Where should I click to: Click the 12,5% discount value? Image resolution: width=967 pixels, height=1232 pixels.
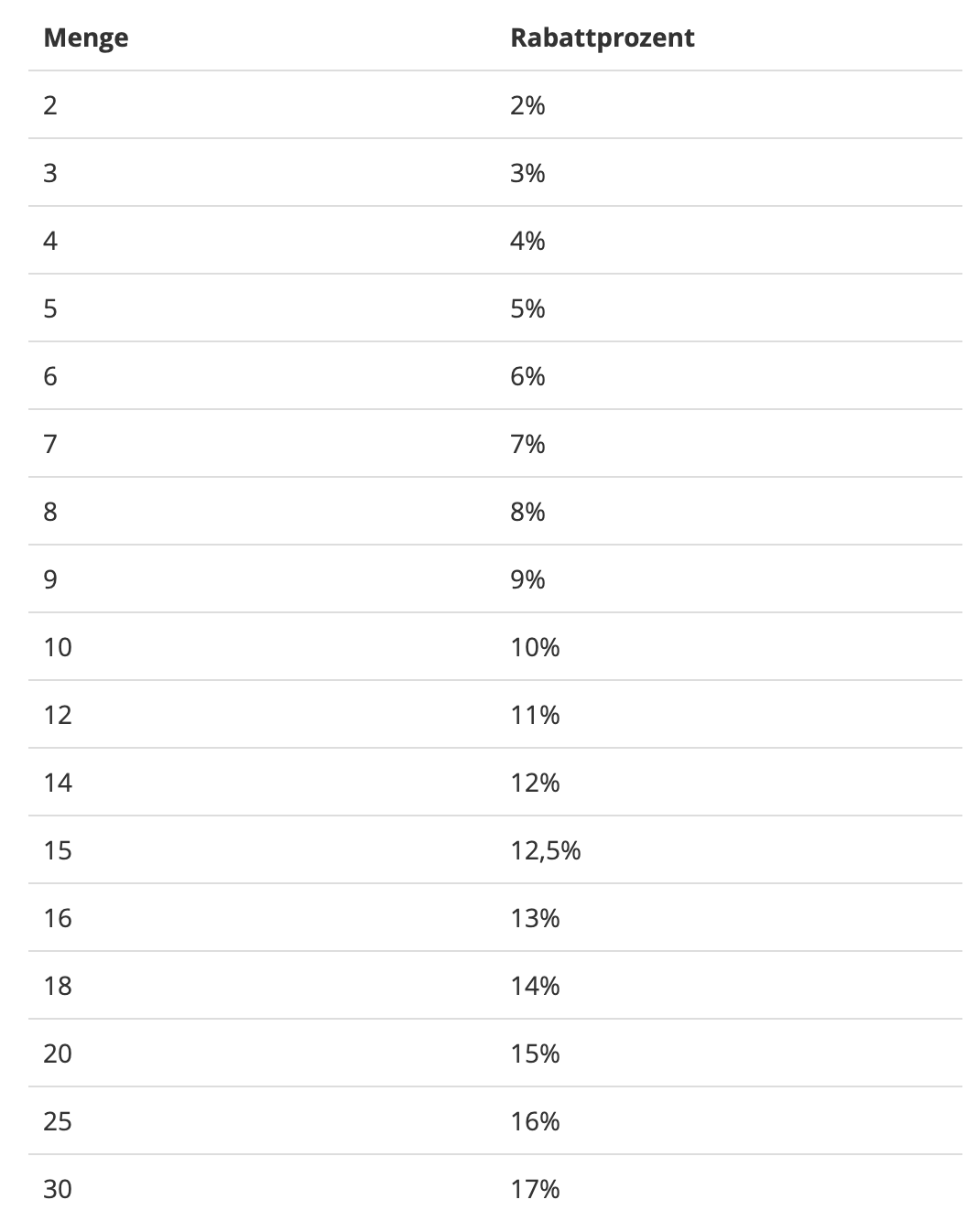click(x=545, y=850)
